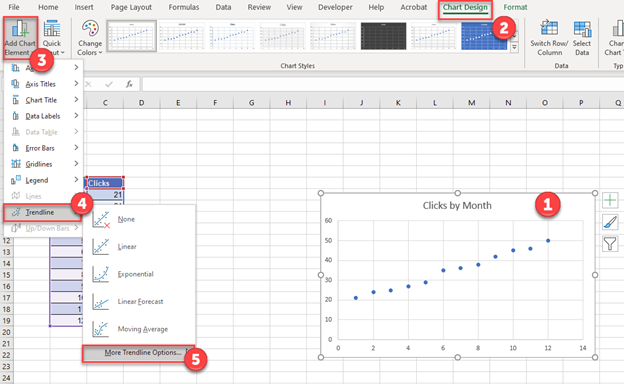The image size is (624, 384).
Task: Click the Axis Titles menu icon
Action: point(16,84)
